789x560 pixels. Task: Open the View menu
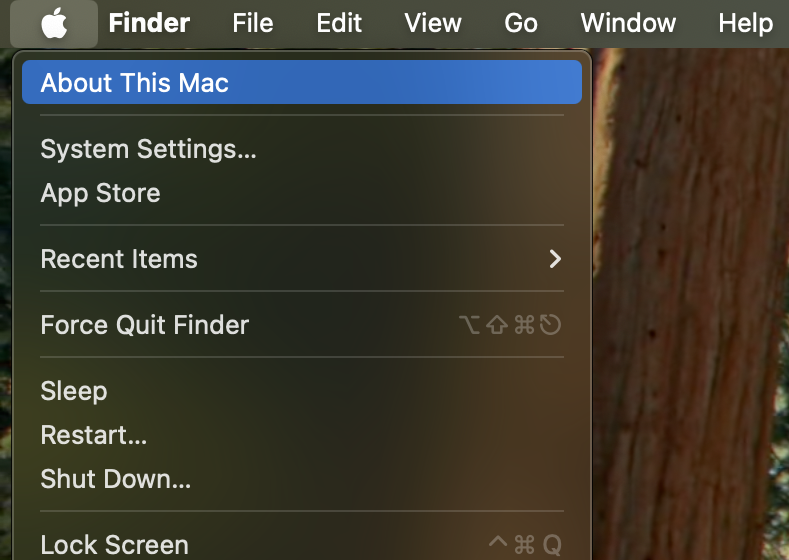[x=433, y=23]
